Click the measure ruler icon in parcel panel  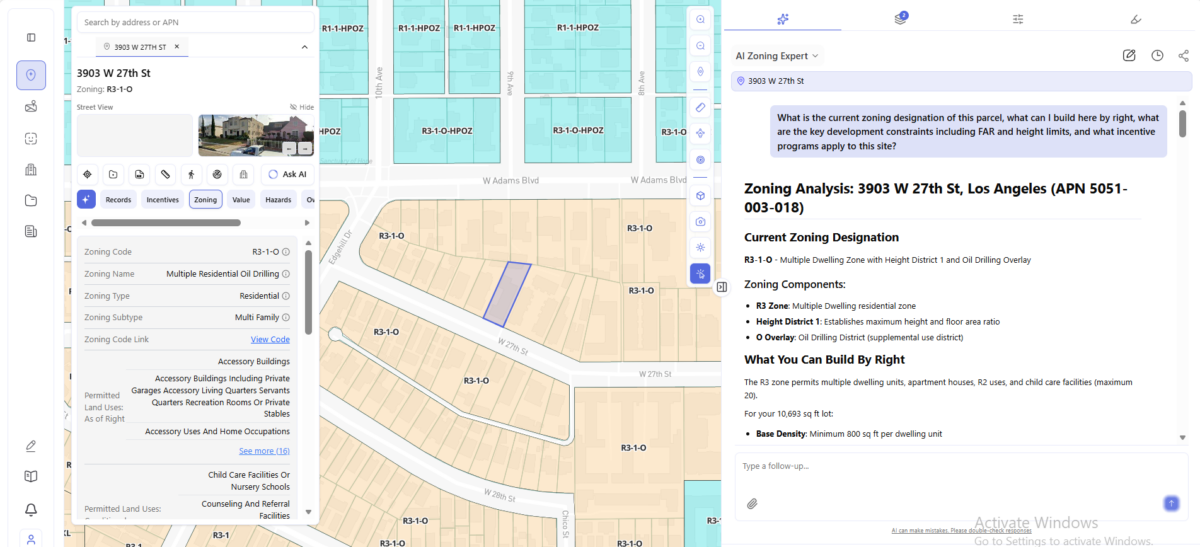[166, 174]
